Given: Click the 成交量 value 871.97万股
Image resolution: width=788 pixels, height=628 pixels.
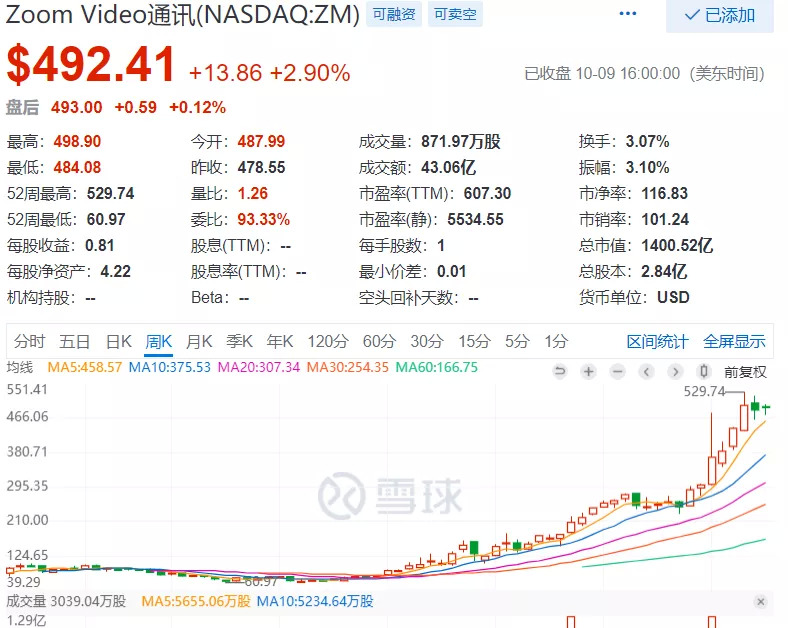Looking at the screenshot, I should coord(461,142).
